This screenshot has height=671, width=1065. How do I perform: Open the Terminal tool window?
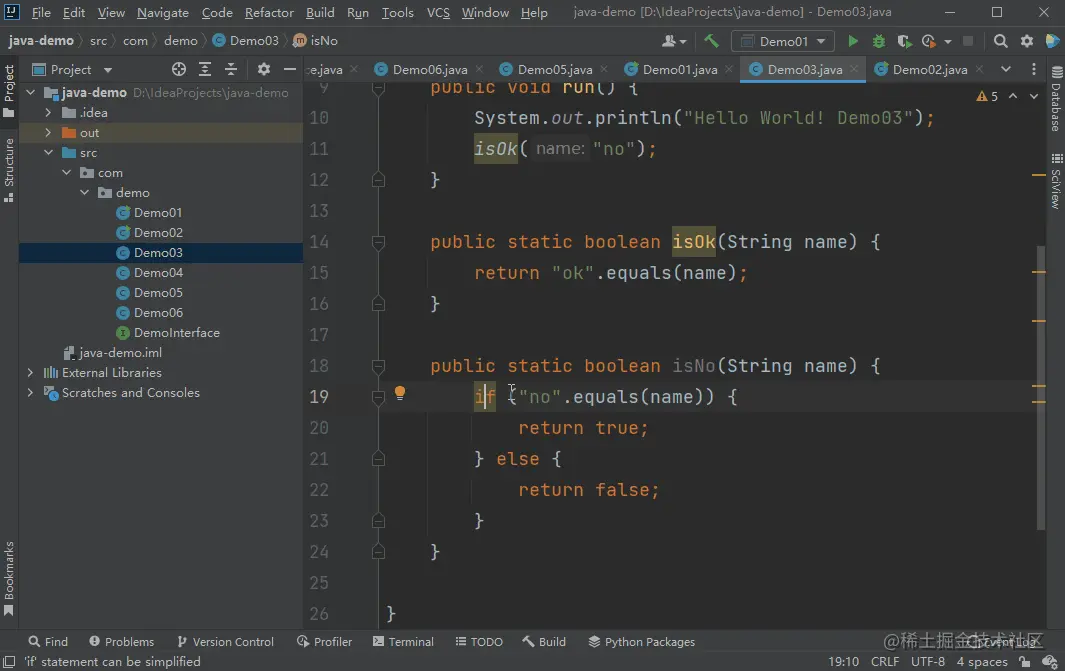pos(403,642)
